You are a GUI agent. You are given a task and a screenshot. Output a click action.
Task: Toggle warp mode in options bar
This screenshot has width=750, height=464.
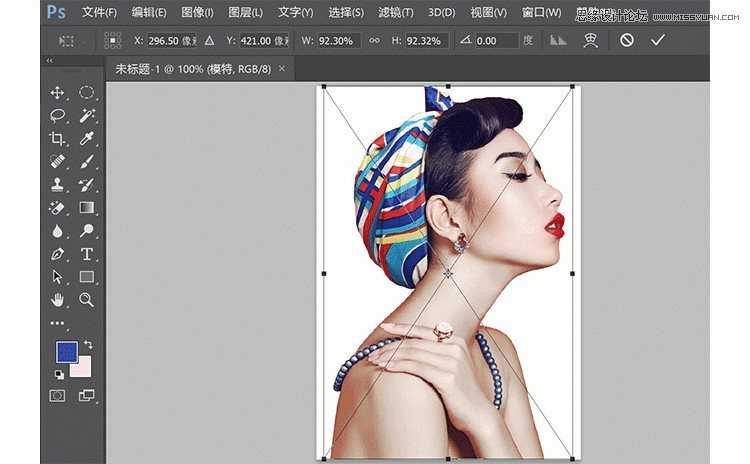[591, 41]
